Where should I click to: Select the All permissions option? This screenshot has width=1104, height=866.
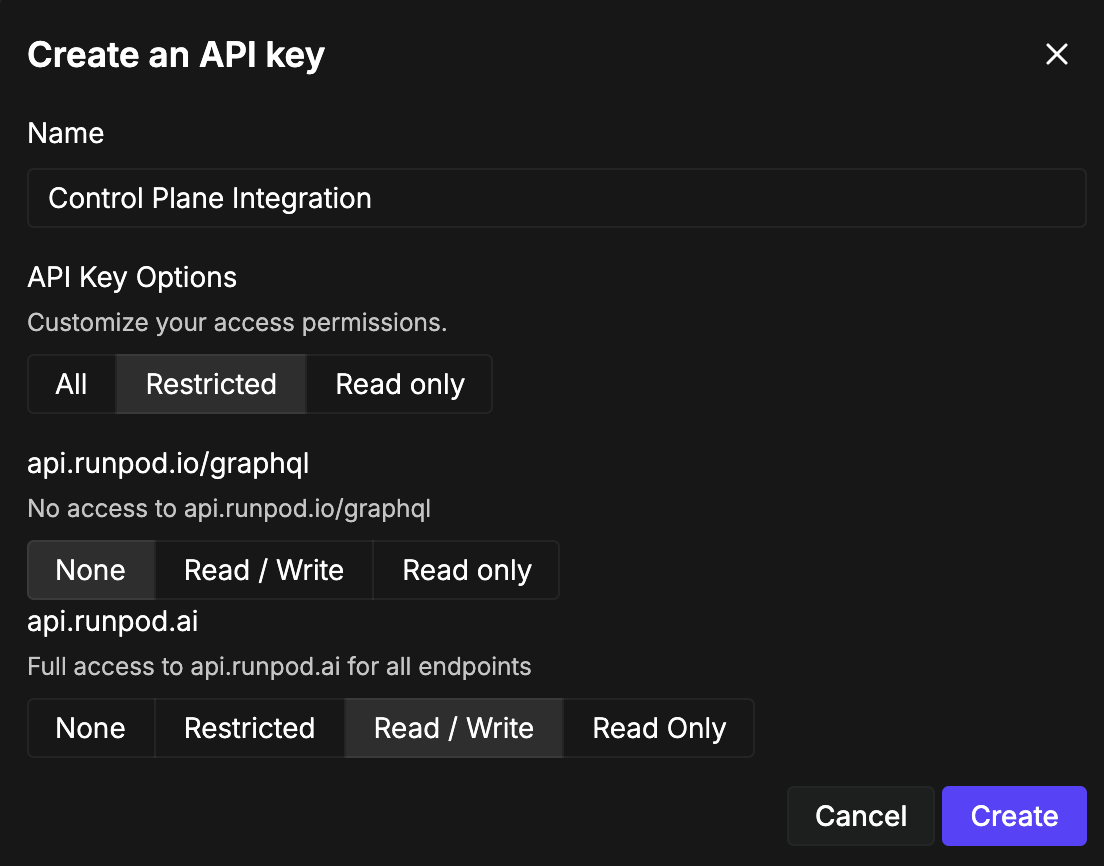(72, 385)
